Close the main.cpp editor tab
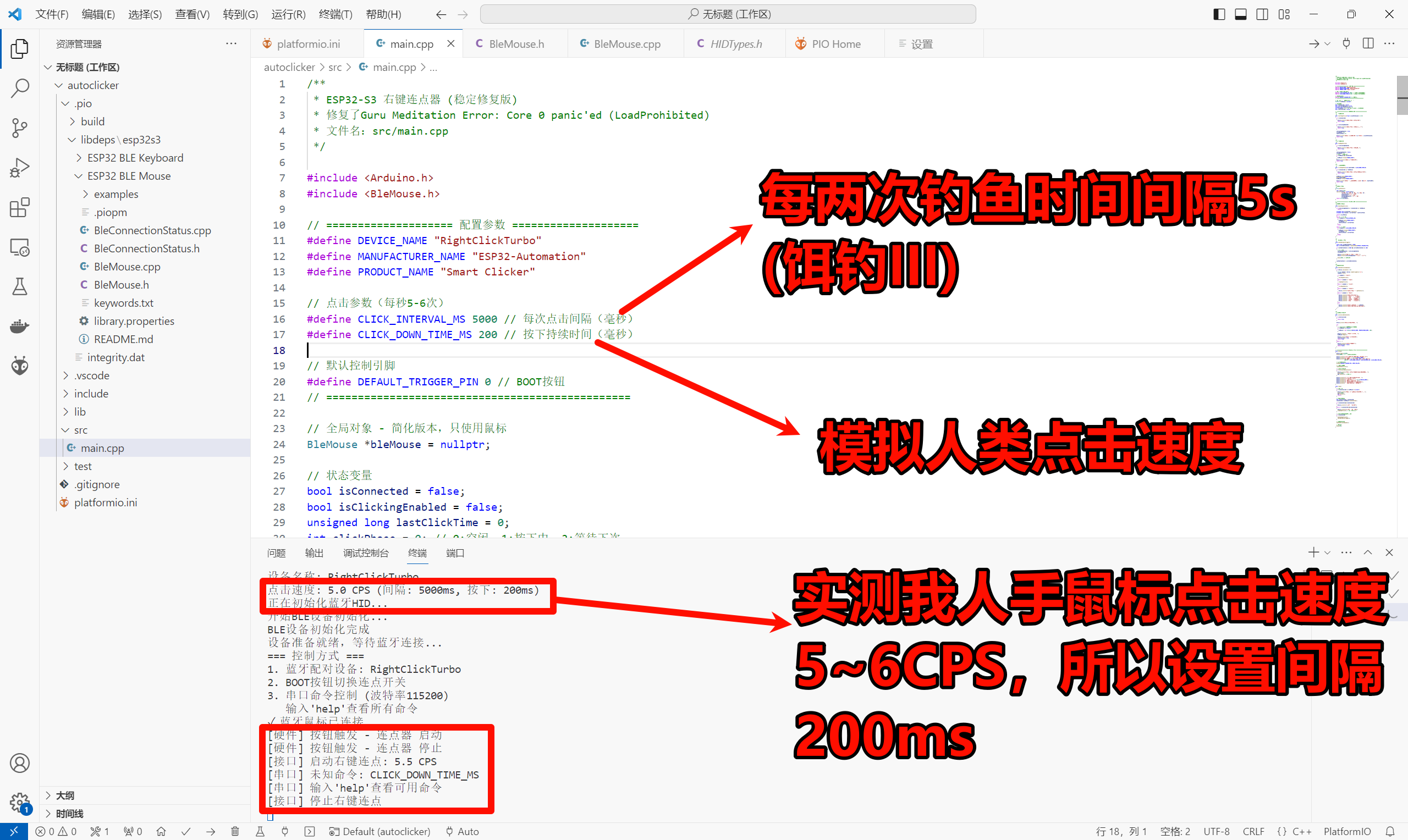1408x840 pixels. tap(450, 43)
